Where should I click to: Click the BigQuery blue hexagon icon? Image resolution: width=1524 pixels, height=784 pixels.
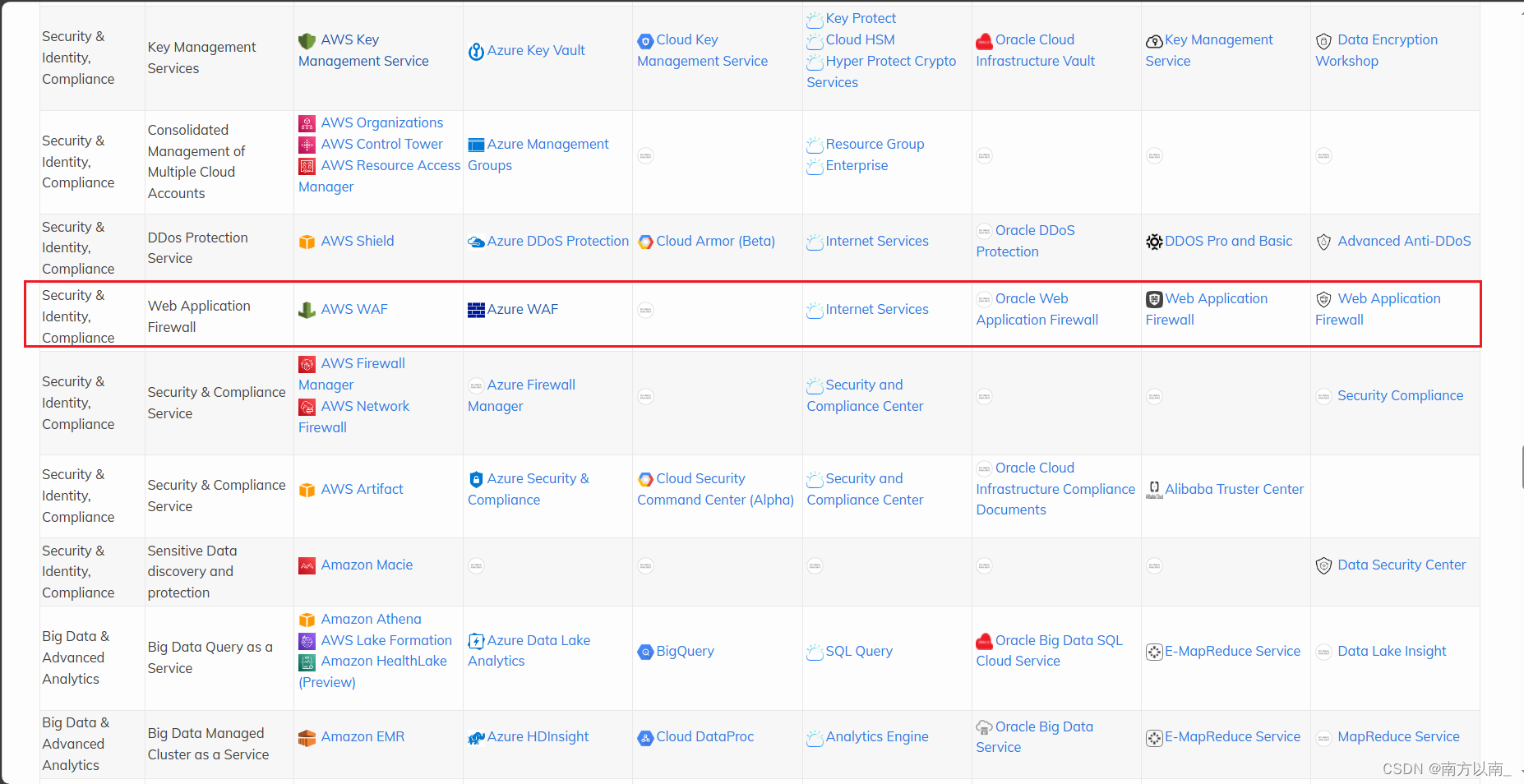pyautogui.click(x=645, y=653)
